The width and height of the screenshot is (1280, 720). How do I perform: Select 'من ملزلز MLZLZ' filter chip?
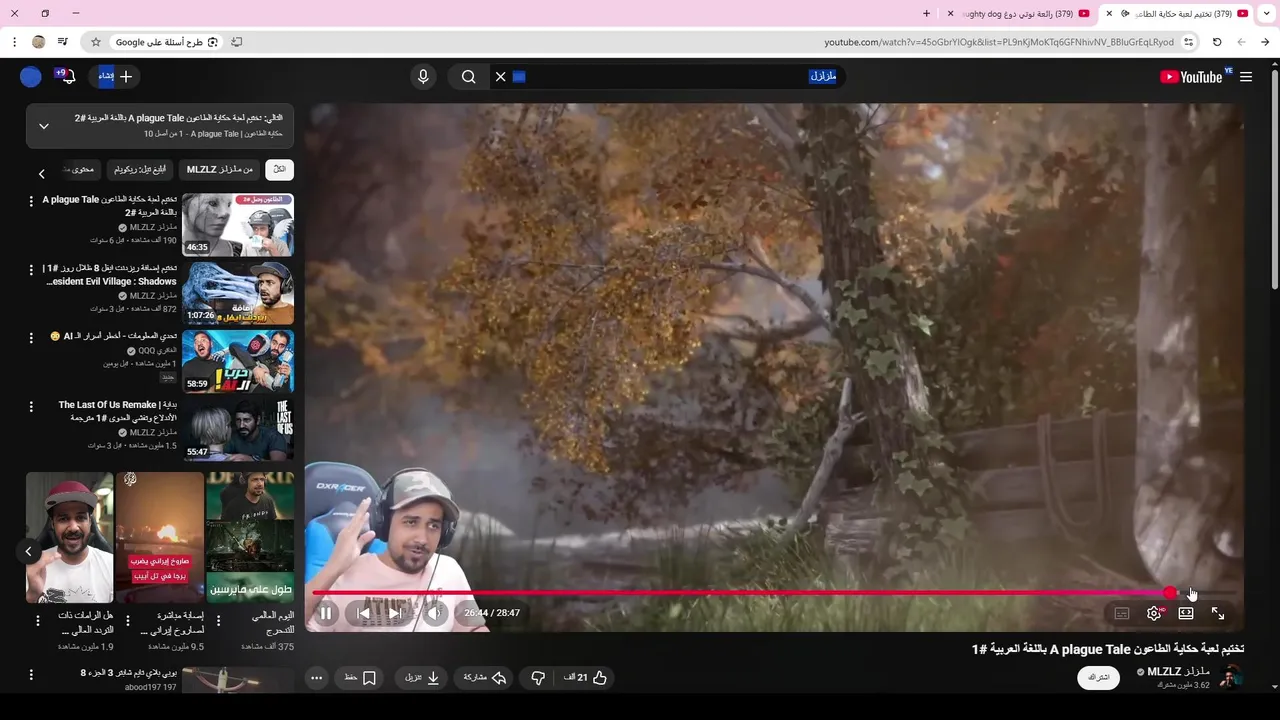220,170
